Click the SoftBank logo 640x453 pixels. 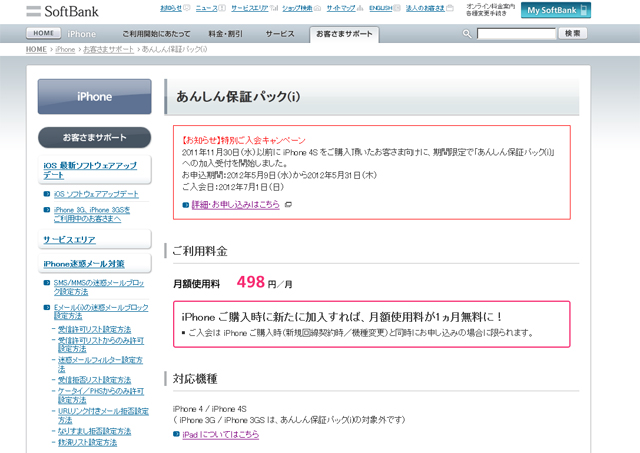point(62,11)
